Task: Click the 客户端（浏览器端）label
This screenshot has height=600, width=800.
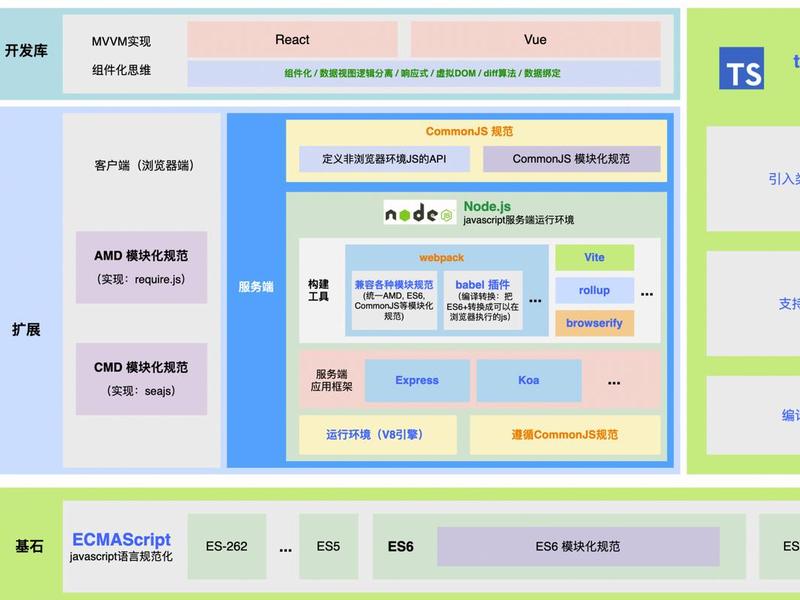Action: click(x=144, y=165)
